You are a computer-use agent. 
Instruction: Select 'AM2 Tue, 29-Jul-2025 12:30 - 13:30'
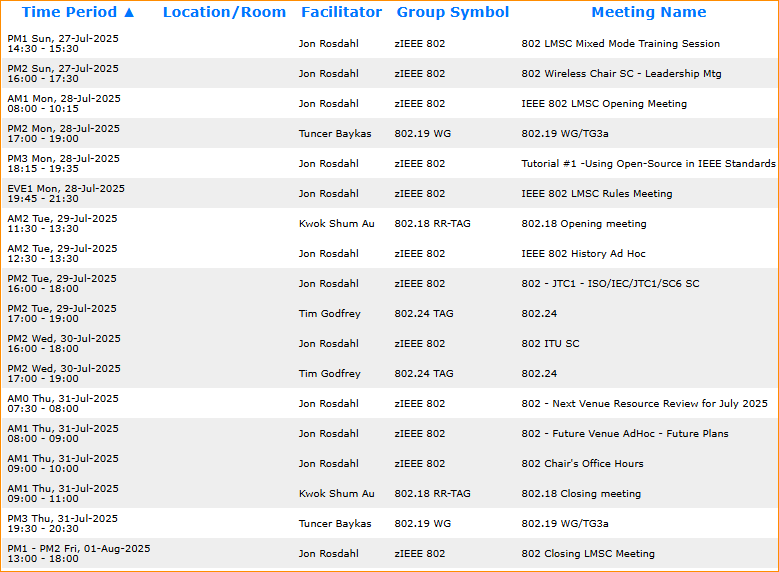click(63, 253)
